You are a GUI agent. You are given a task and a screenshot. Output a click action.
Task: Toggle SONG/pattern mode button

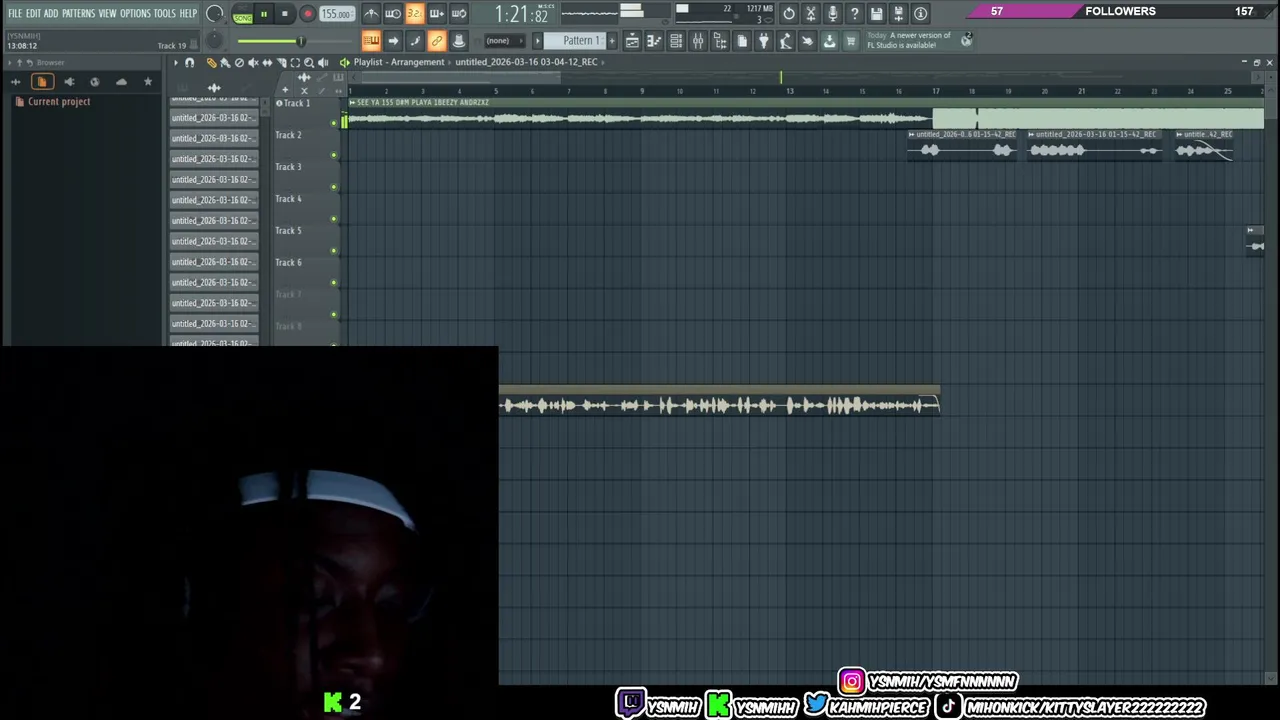[242, 14]
